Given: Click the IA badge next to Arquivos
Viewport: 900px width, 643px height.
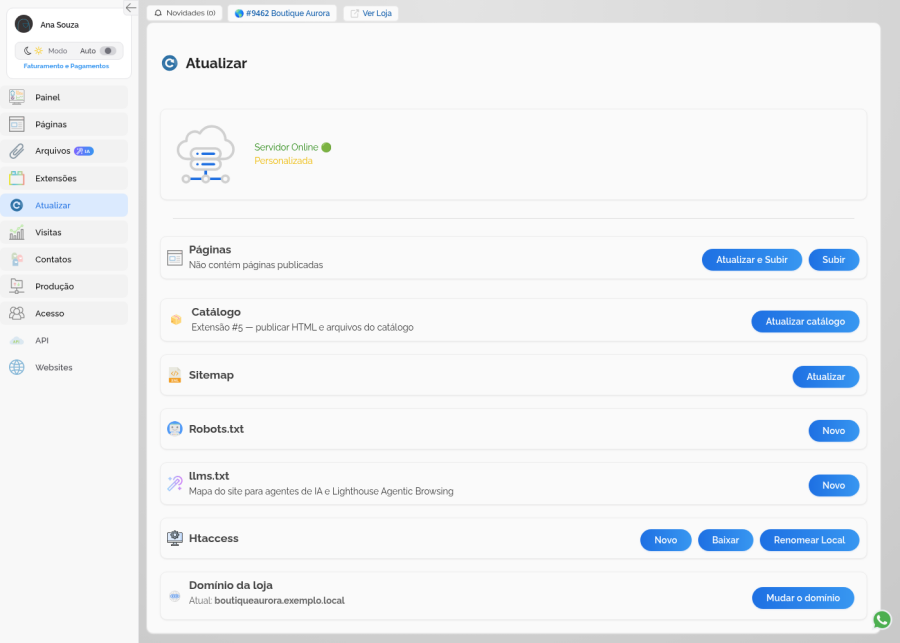Looking at the screenshot, I should [84, 151].
